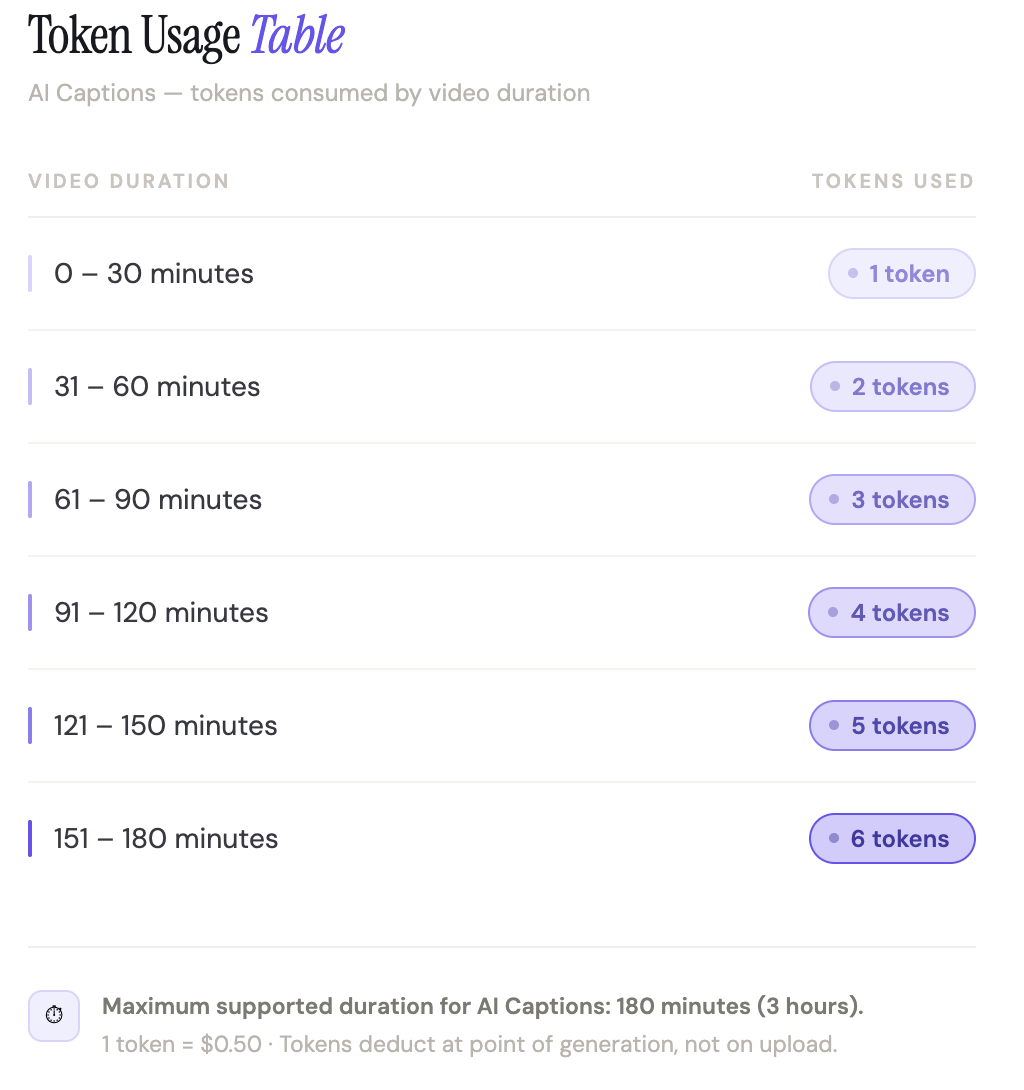Select the '91 – 120 minutes' row label
Viewport: 1024px width, 1090px height.
(x=161, y=613)
